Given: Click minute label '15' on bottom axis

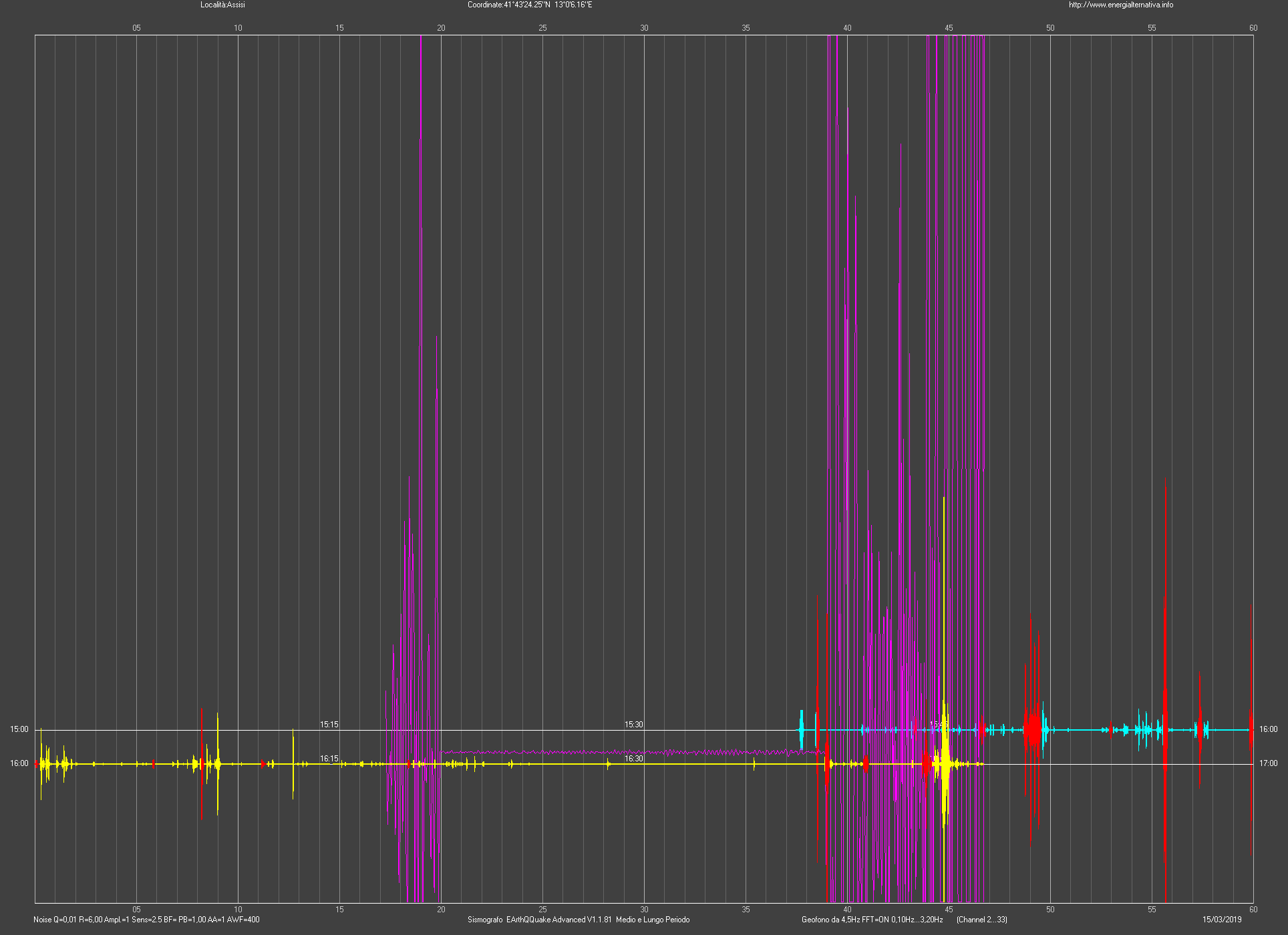Looking at the screenshot, I should tap(339, 910).
